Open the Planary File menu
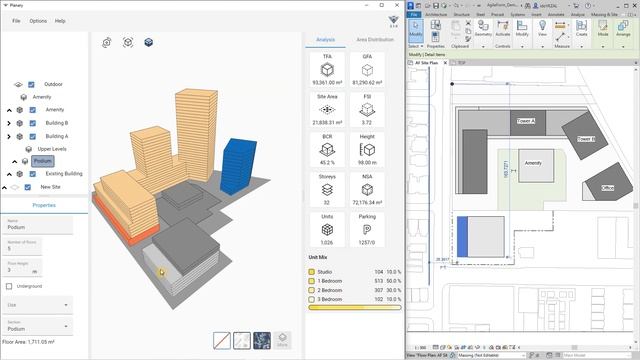640x360 pixels. coord(16,21)
